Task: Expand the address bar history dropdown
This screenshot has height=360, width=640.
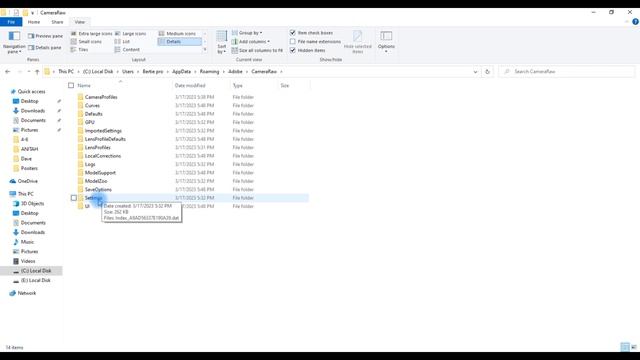Action: 475,72
